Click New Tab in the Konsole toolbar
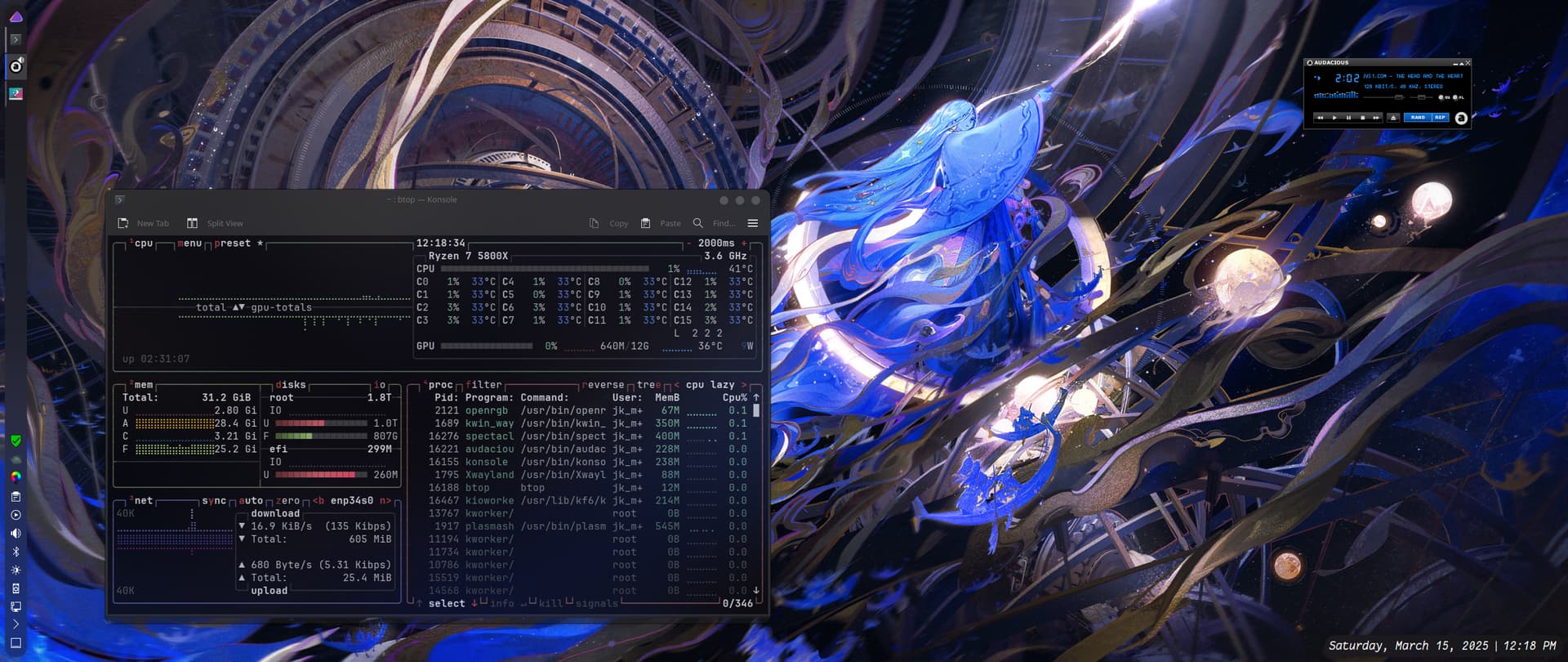 tap(144, 223)
